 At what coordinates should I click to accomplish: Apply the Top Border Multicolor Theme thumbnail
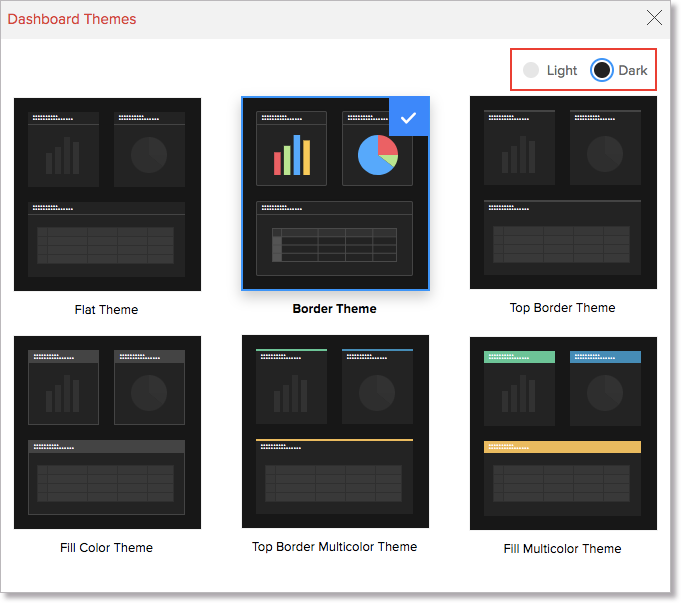[335, 432]
